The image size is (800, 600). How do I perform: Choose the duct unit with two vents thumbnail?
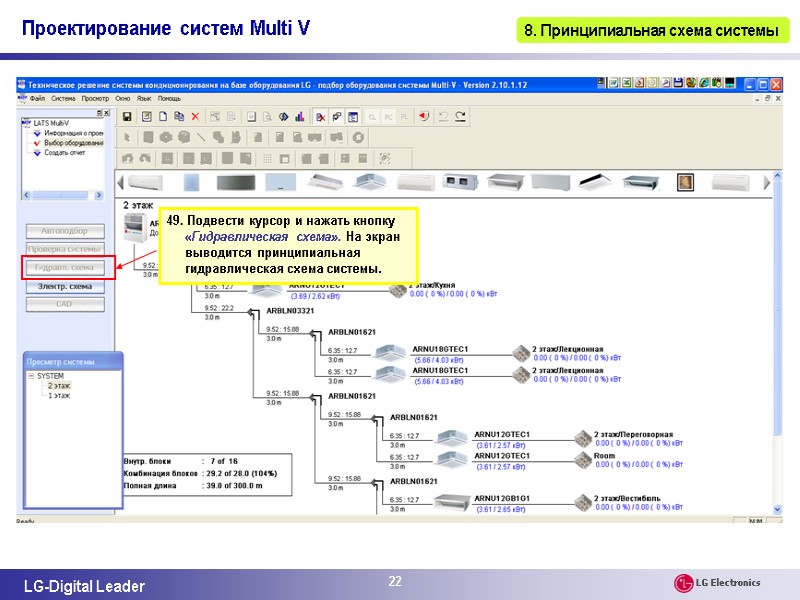(x=460, y=181)
